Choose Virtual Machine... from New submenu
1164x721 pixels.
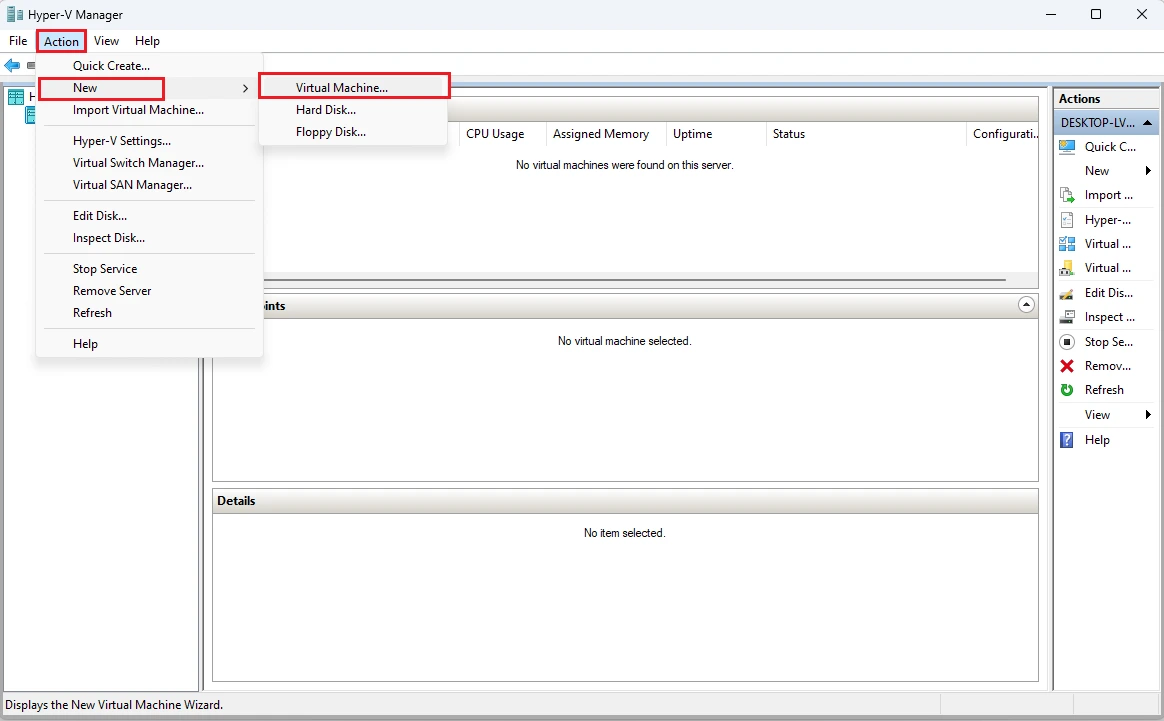(353, 88)
